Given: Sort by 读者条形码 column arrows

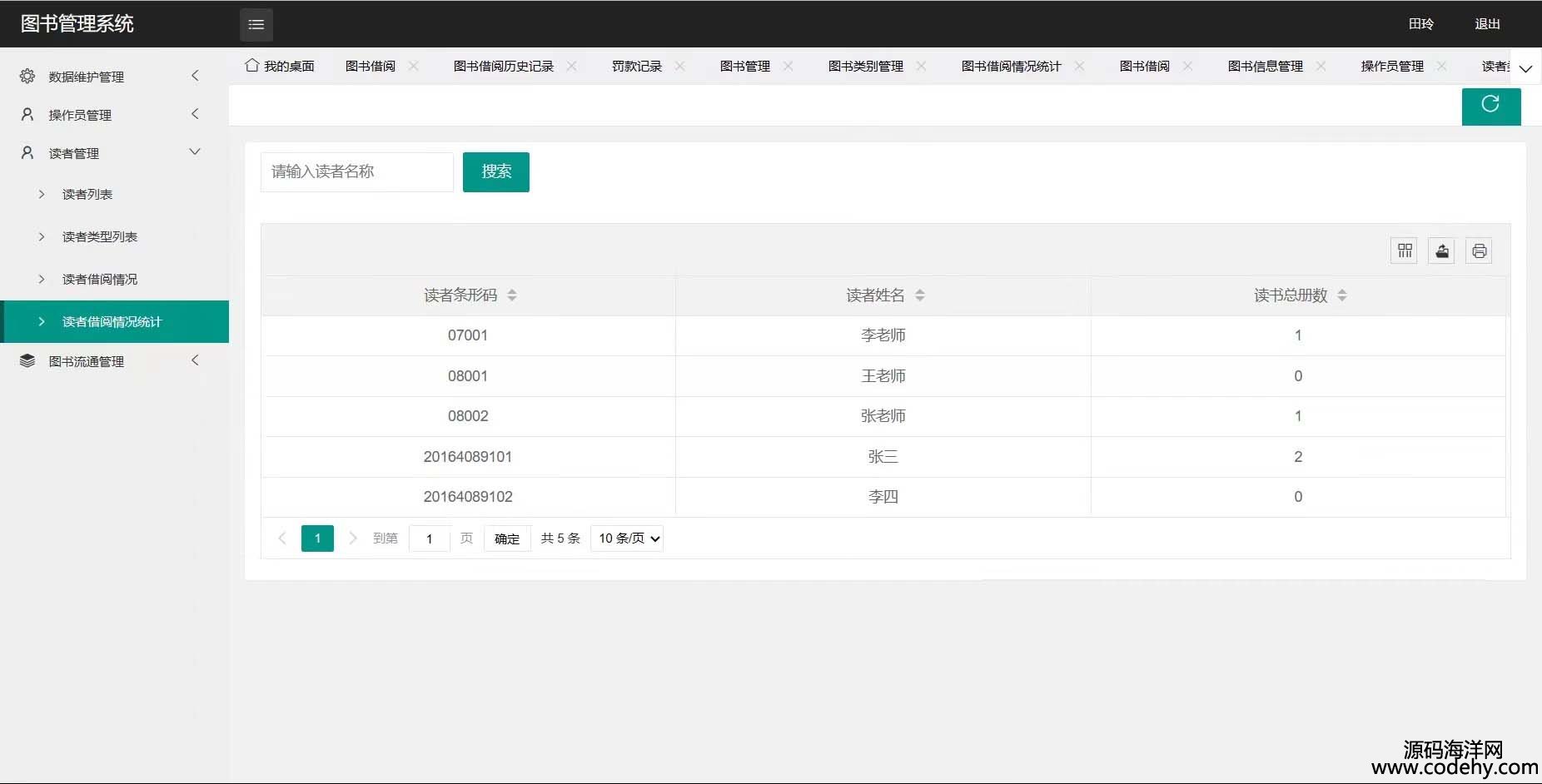Looking at the screenshot, I should pyautogui.click(x=512, y=295).
